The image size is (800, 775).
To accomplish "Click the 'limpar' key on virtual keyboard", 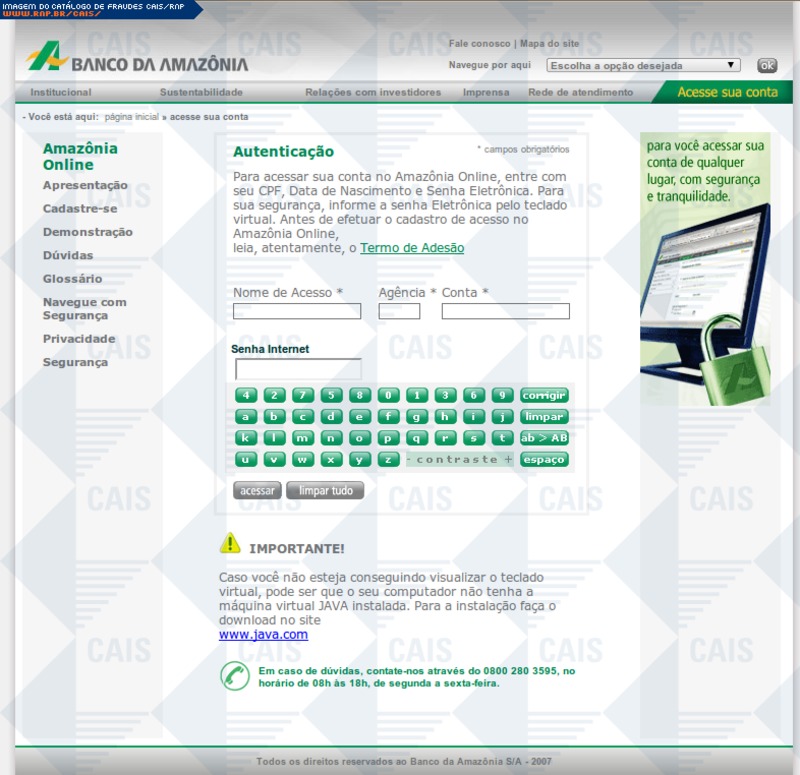I will (x=543, y=417).
